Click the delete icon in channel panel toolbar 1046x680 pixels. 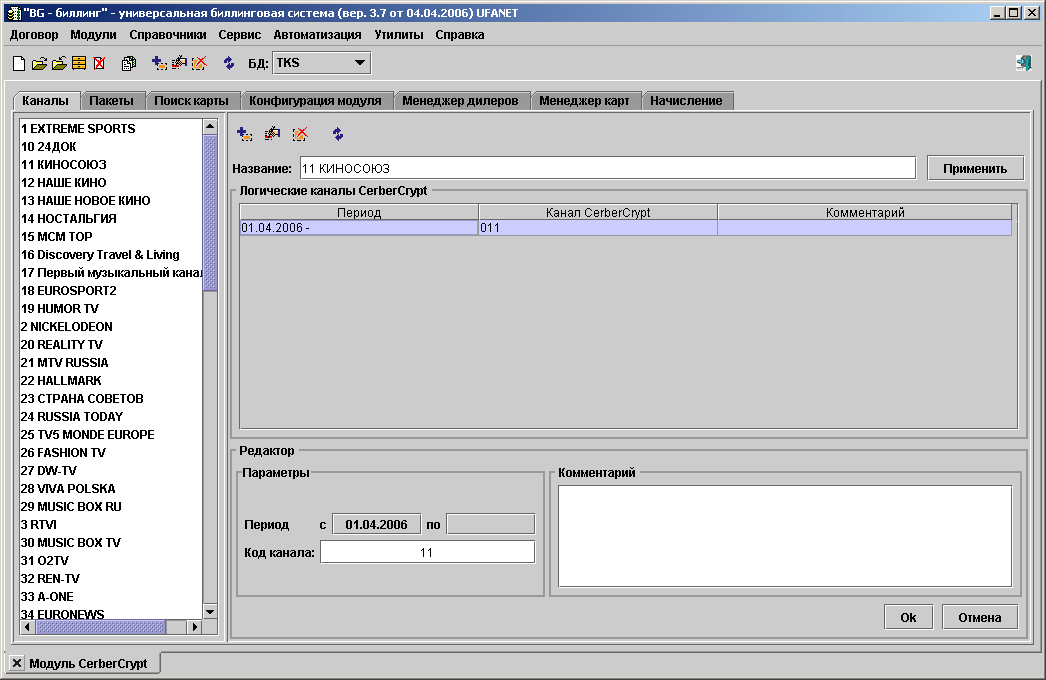(299, 134)
